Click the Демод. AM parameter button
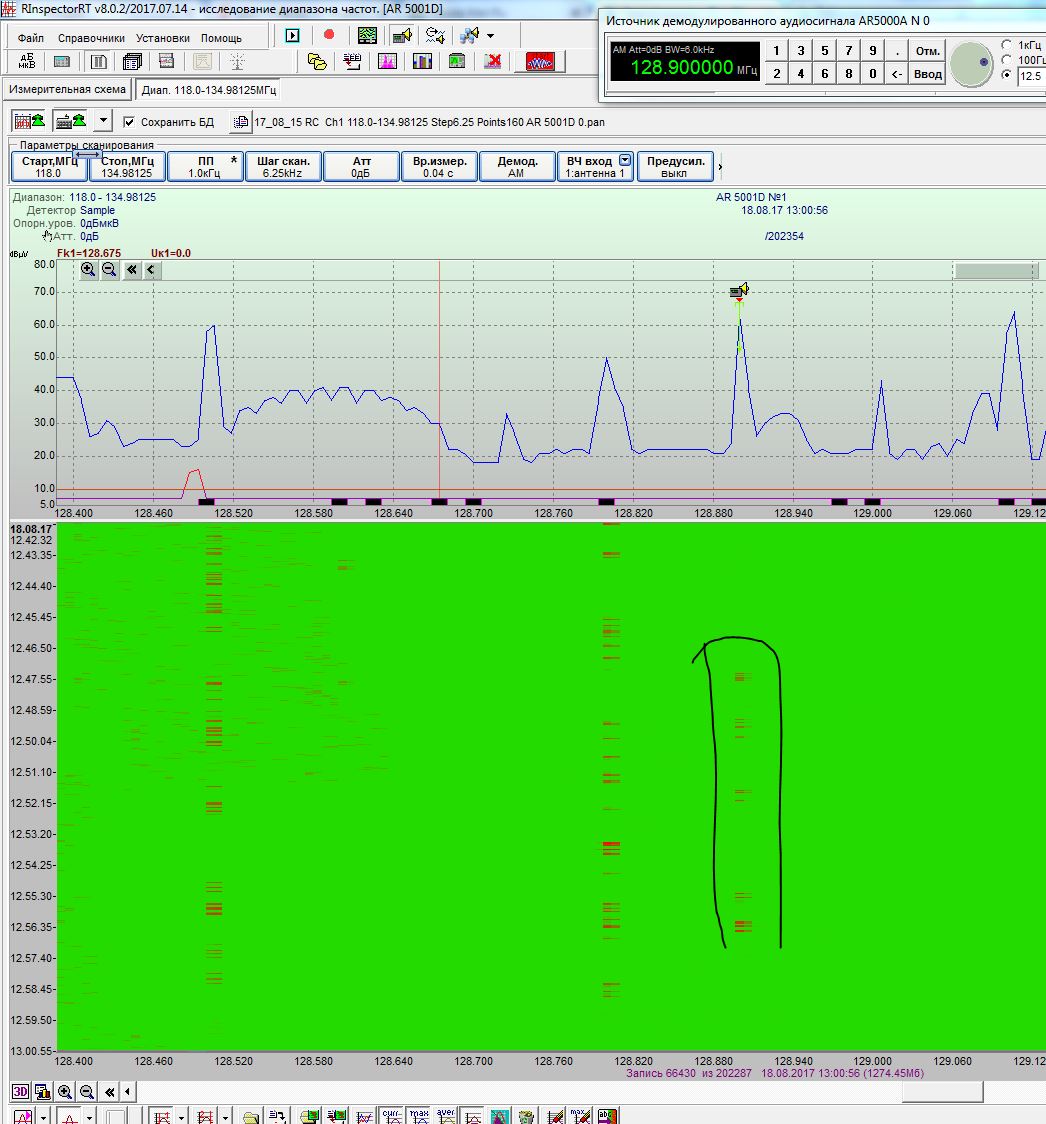 coord(517,166)
